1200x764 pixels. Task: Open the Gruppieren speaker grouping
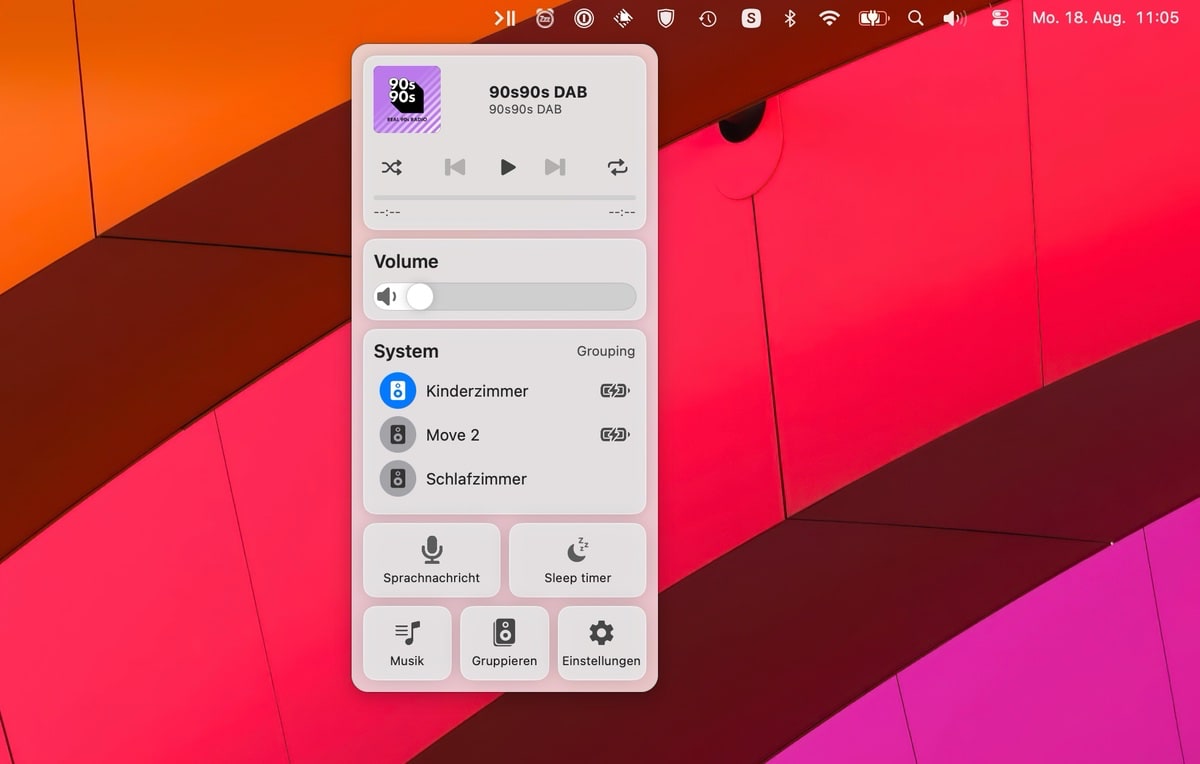(x=504, y=643)
